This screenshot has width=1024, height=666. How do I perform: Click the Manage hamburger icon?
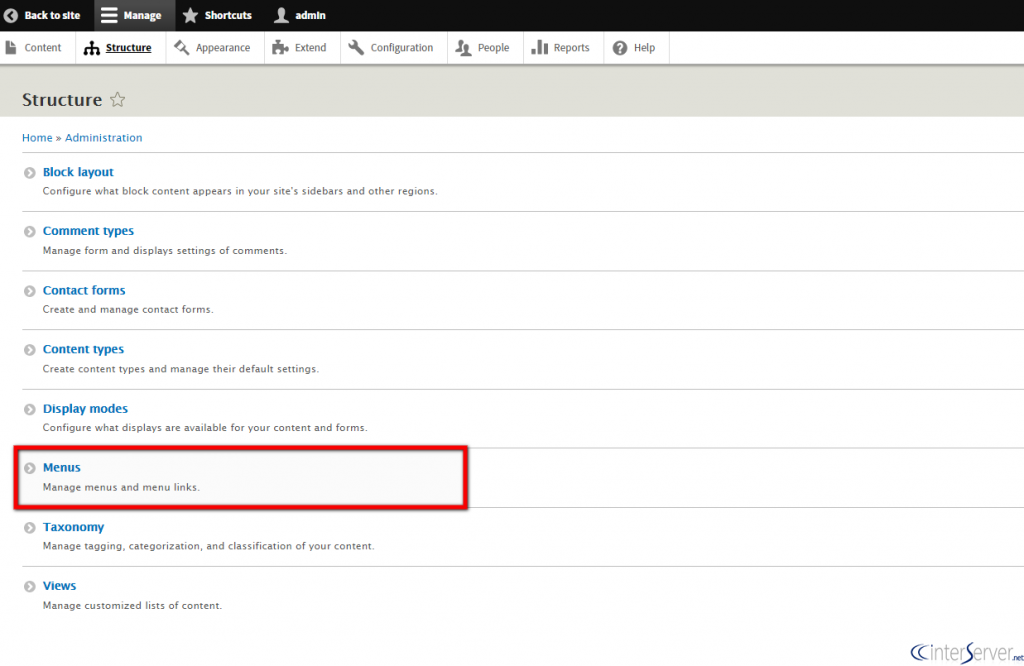(109, 15)
